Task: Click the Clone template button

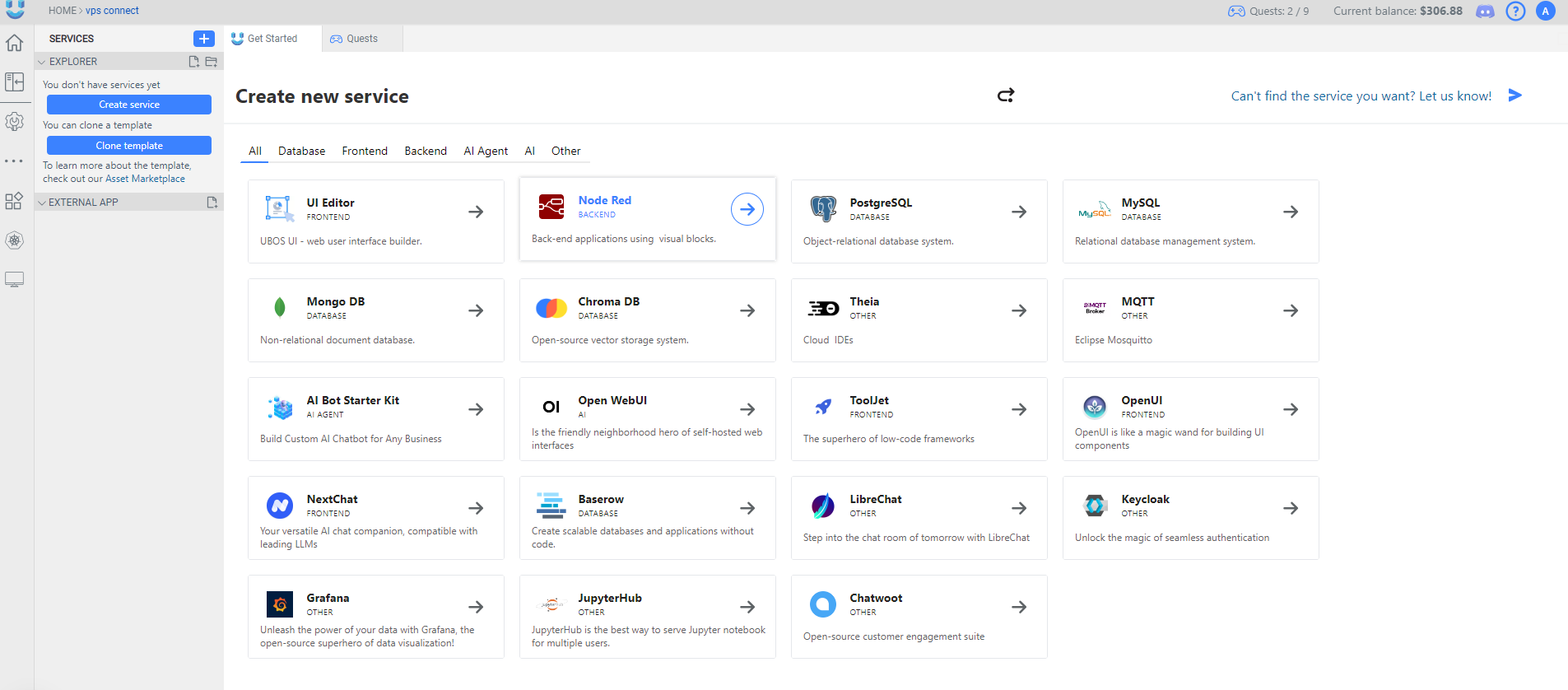Action: (x=129, y=146)
